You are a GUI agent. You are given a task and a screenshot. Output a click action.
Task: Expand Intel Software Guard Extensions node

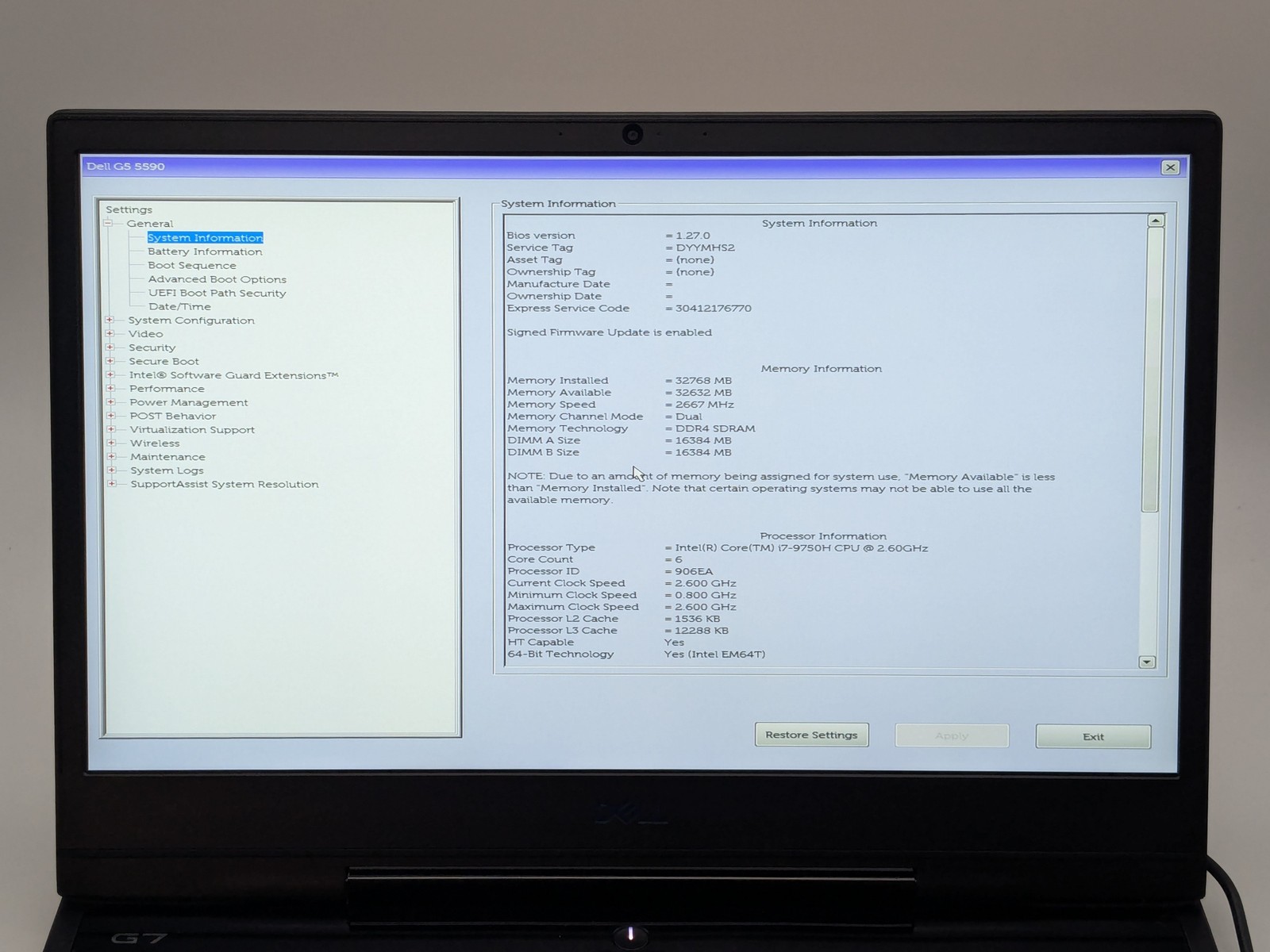110,375
